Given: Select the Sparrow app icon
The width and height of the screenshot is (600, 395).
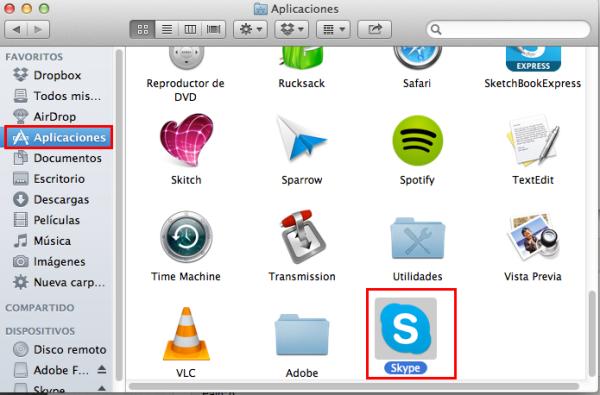Looking at the screenshot, I should point(302,139).
